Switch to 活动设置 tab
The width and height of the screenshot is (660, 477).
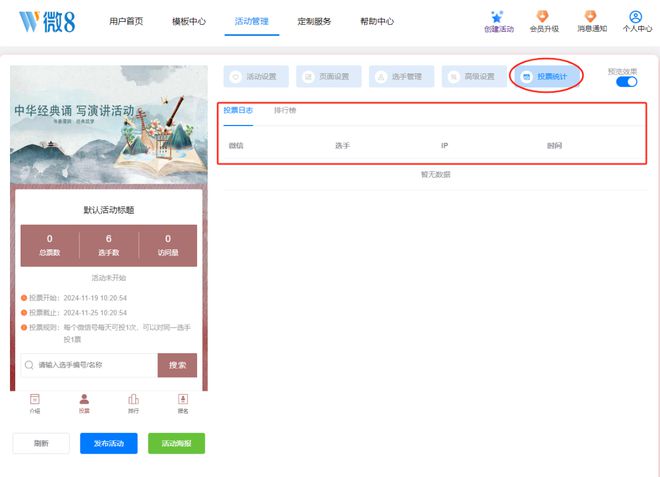[x=256, y=76]
